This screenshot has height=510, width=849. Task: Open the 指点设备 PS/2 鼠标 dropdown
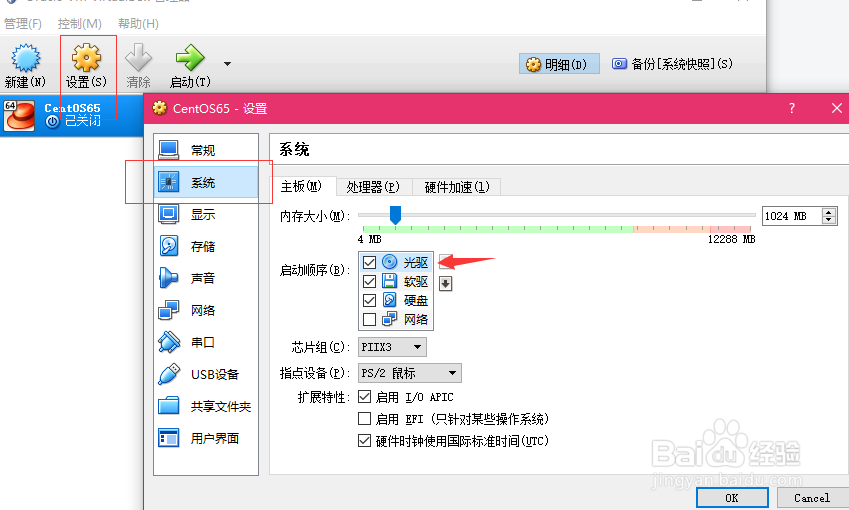click(x=410, y=373)
